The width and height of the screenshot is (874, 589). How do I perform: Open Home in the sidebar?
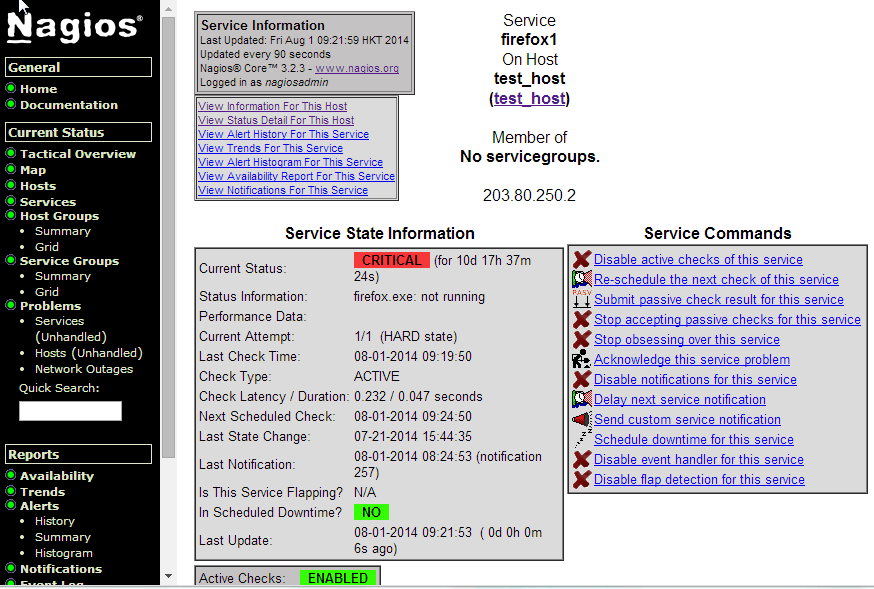click(x=38, y=89)
